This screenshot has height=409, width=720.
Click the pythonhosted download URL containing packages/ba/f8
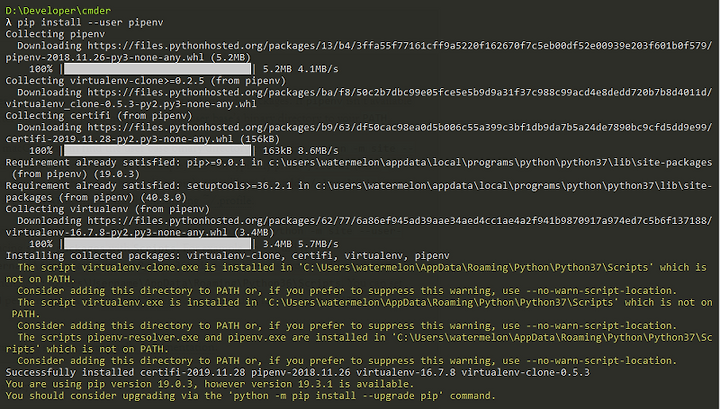[x=399, y=92]
